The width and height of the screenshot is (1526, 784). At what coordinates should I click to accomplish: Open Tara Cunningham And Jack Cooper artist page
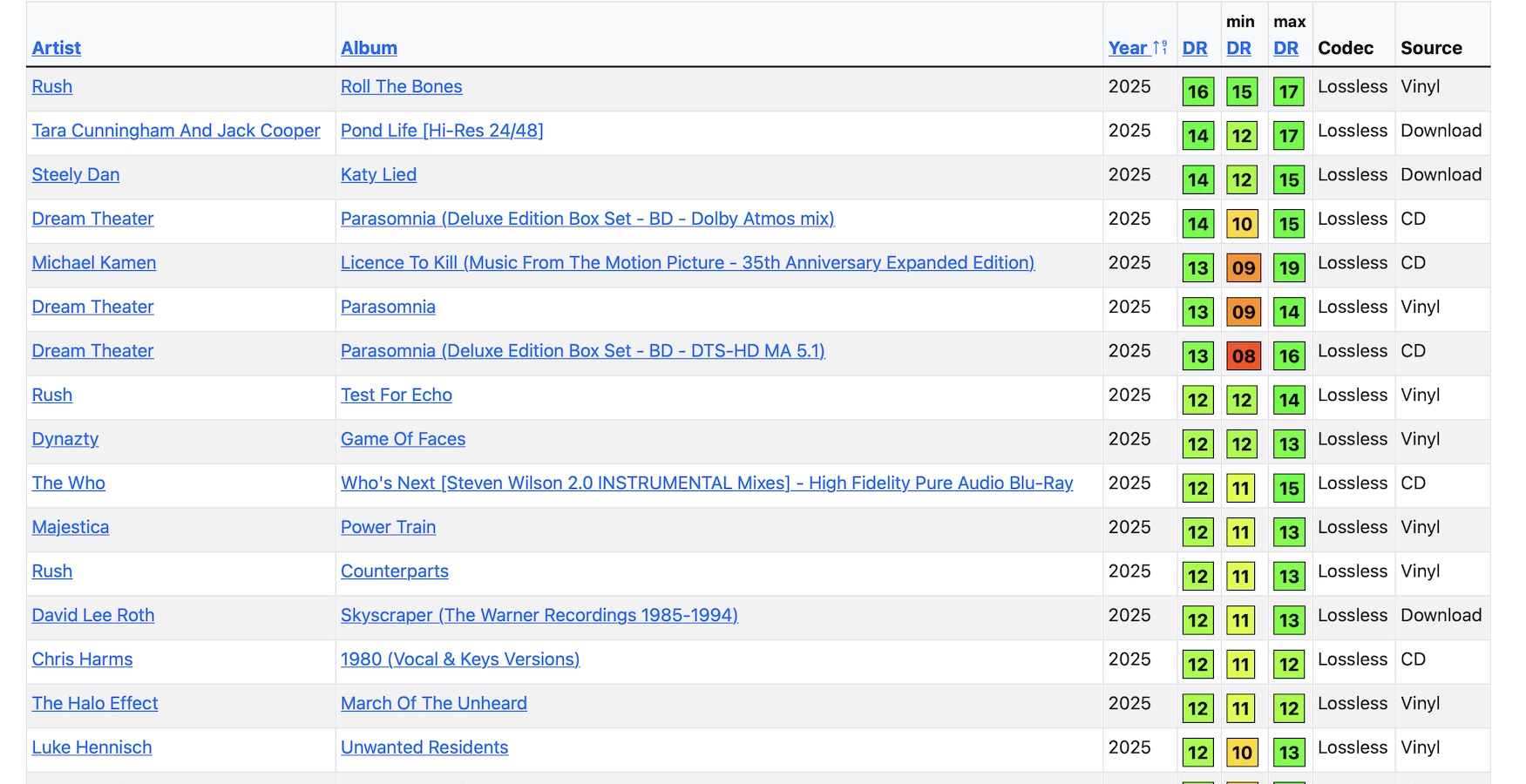176,131
